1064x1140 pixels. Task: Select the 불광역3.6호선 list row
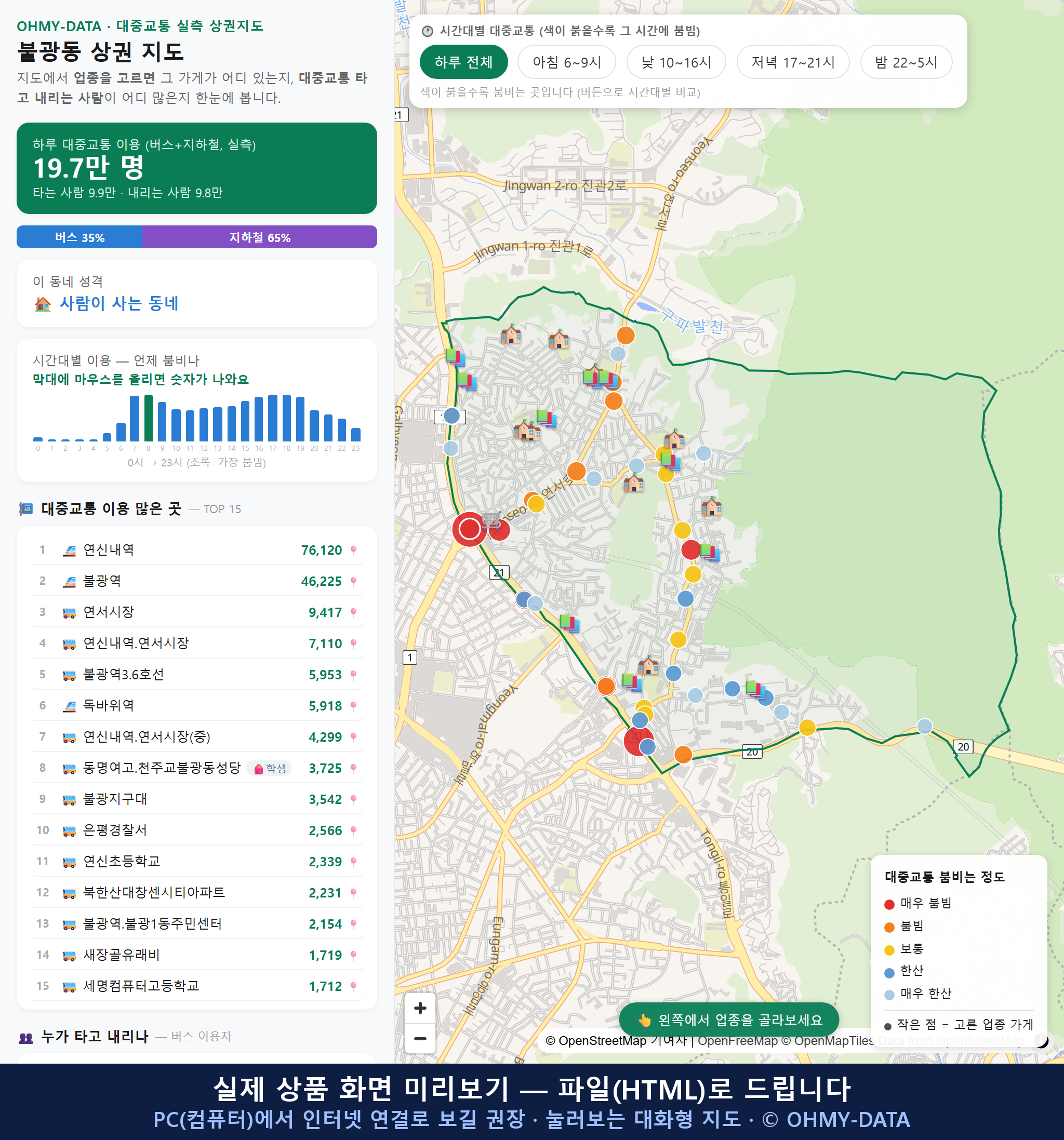click(x=197, y=674)
